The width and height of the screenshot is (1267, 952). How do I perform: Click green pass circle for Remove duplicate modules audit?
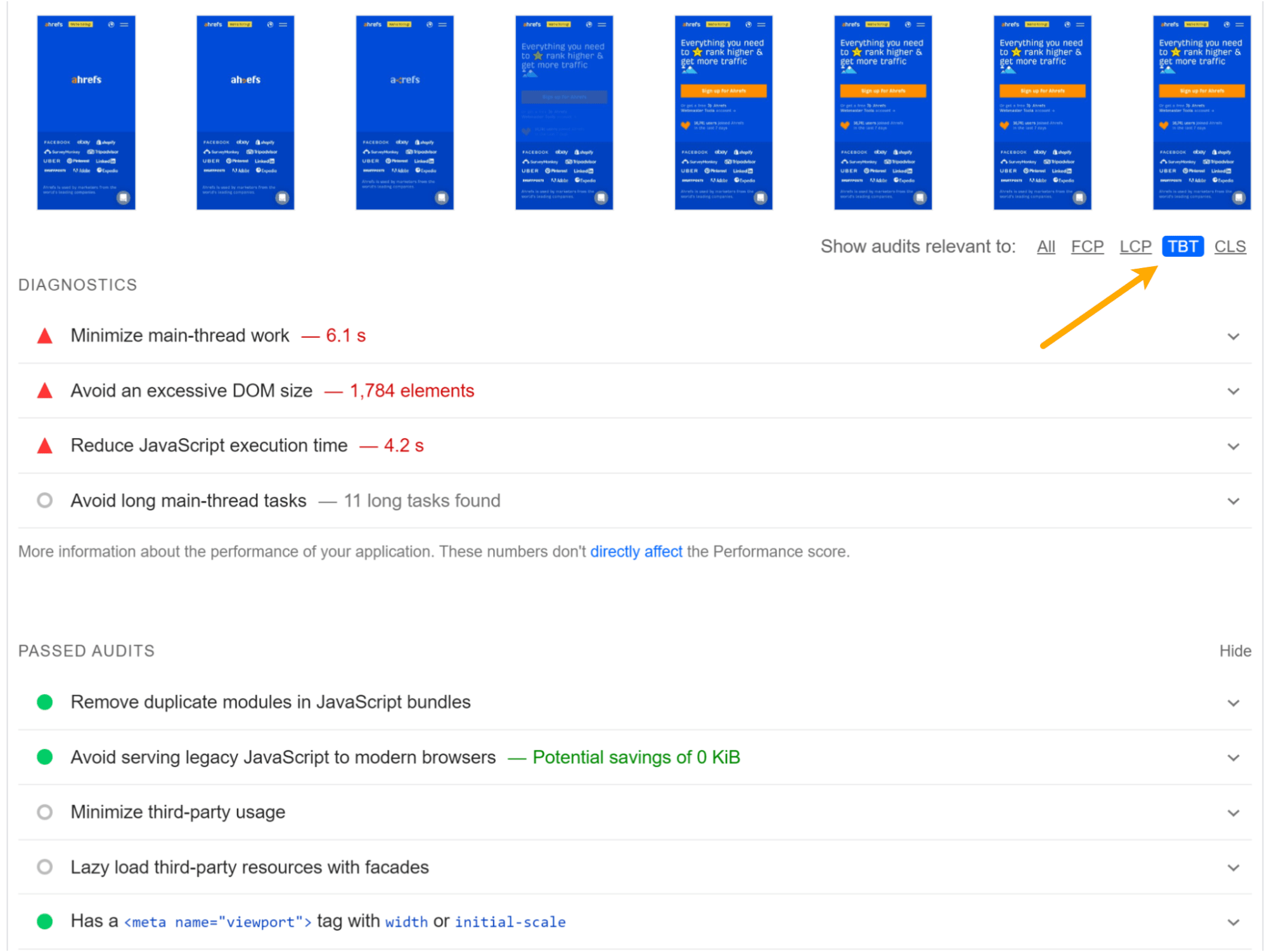click(x=44, y=702)
